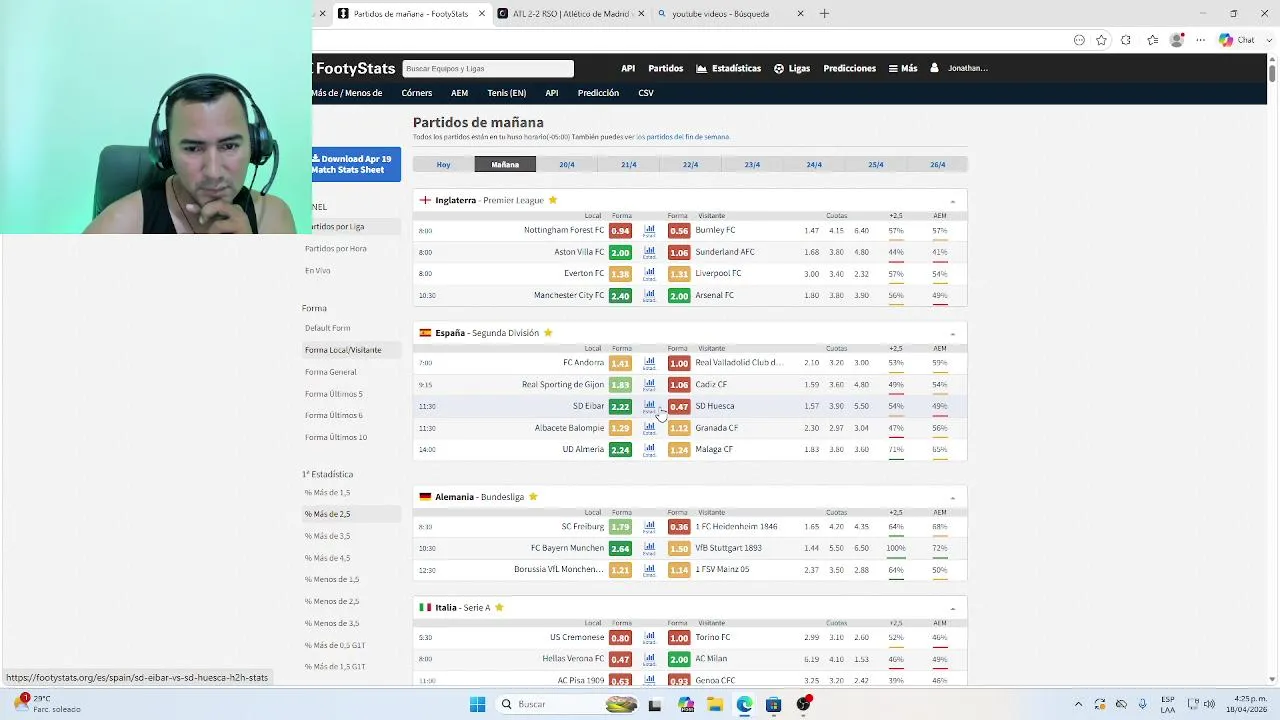Open the Ligas navigation dropdown

point(792,68)
